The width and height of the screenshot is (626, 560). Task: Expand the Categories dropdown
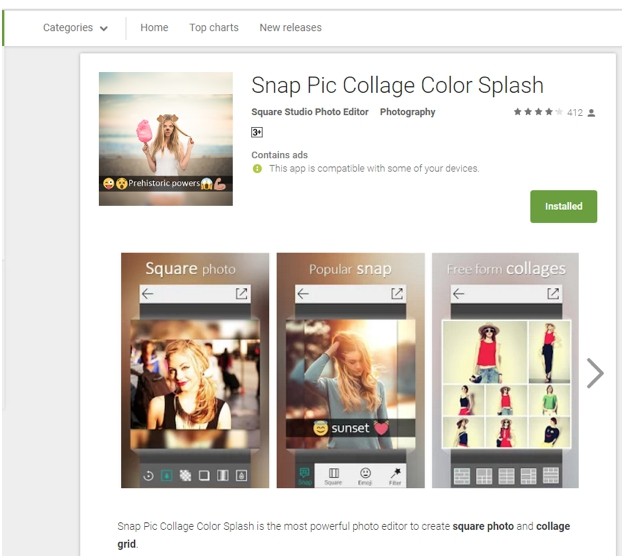(x=75, y=28)
